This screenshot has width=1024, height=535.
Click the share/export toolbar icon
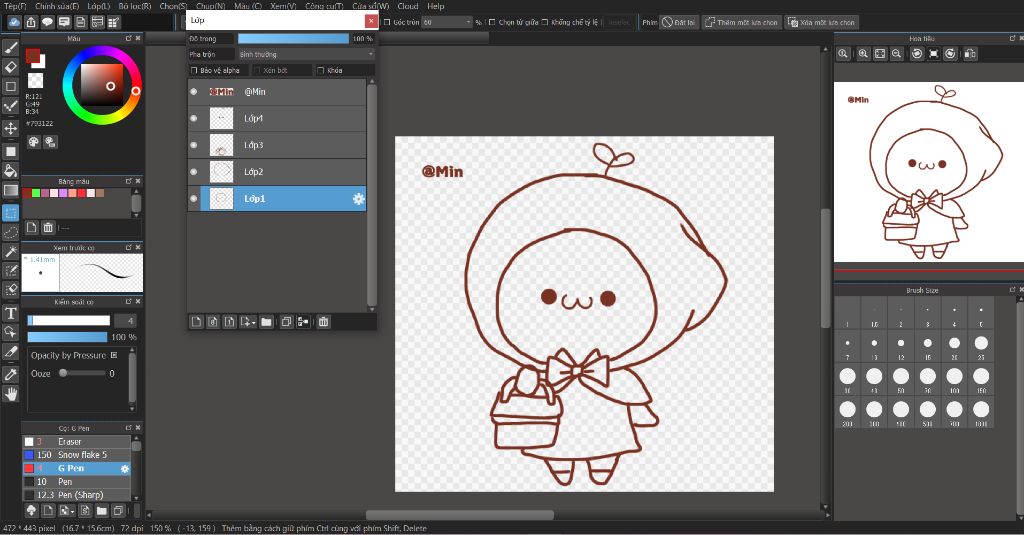(x=31, y=22)
